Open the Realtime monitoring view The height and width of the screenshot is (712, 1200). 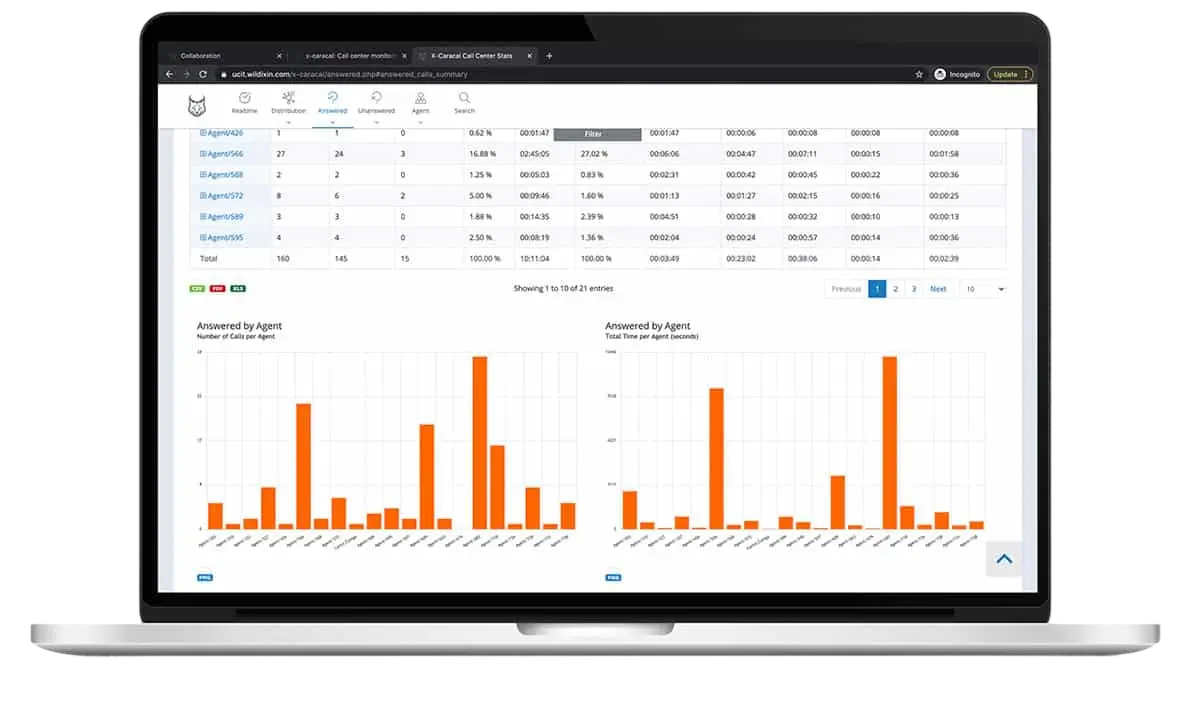click(x=244, y=101)
